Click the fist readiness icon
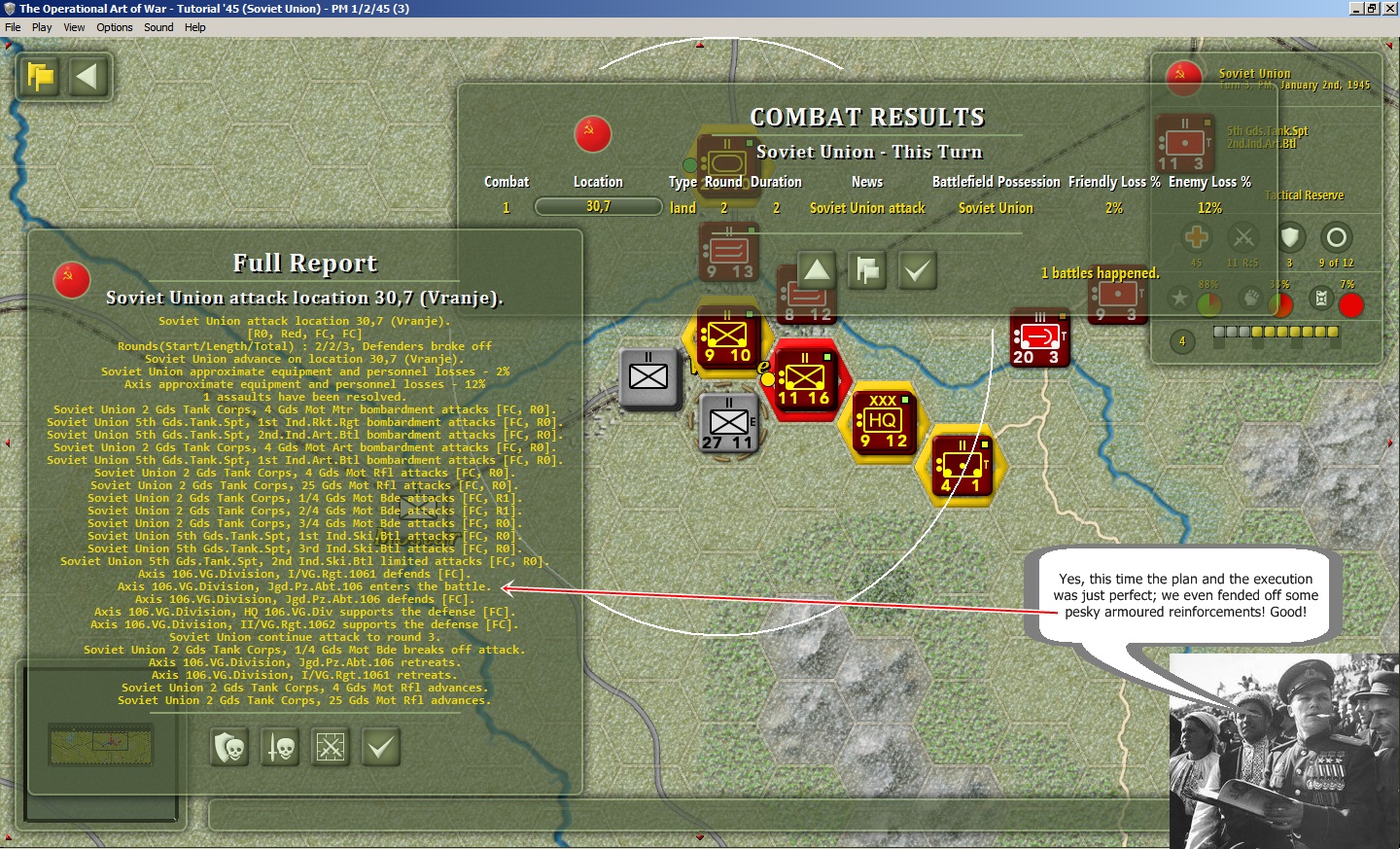This screenshot has width=1400, height=849. point(1251,299)
